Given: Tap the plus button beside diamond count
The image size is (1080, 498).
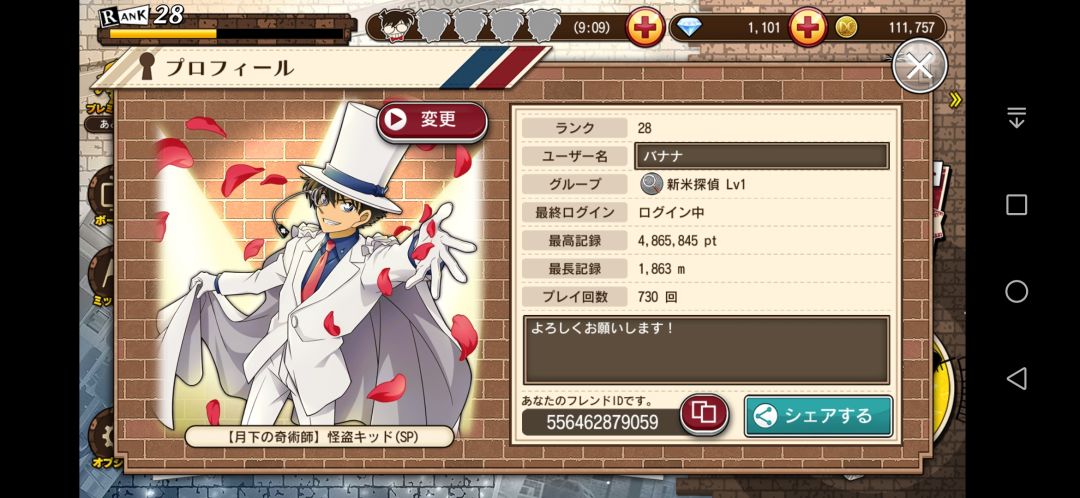Looking at the screenshot, I should click(807, 28).
